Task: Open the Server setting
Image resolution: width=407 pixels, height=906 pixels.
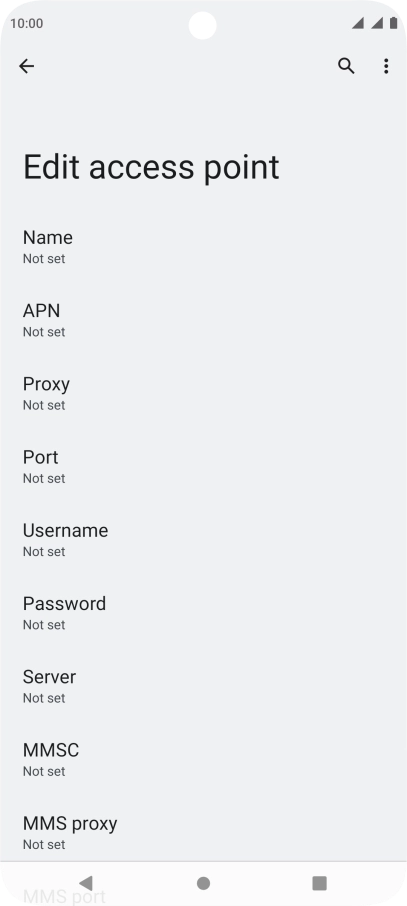Action: click(204, 688)
